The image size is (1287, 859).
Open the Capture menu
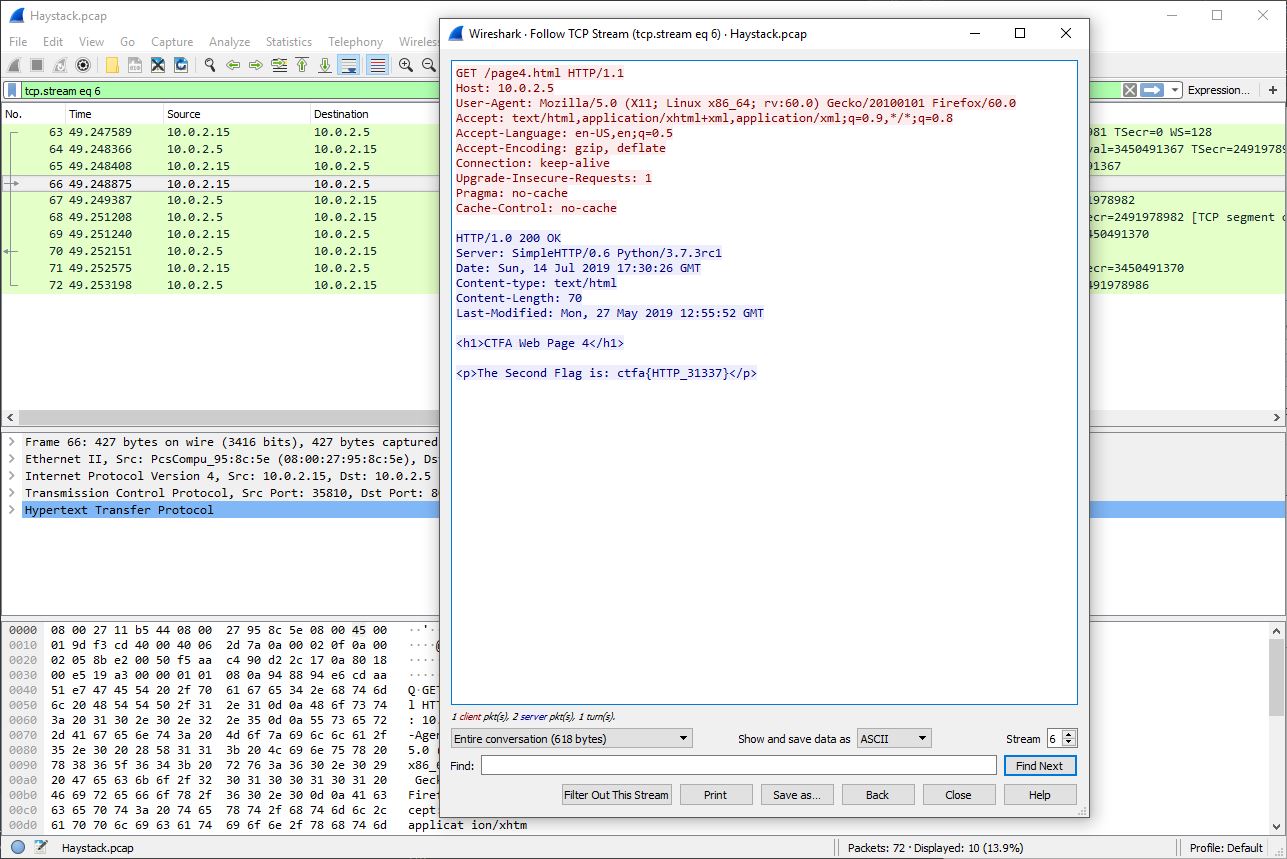tap(172, 42)
